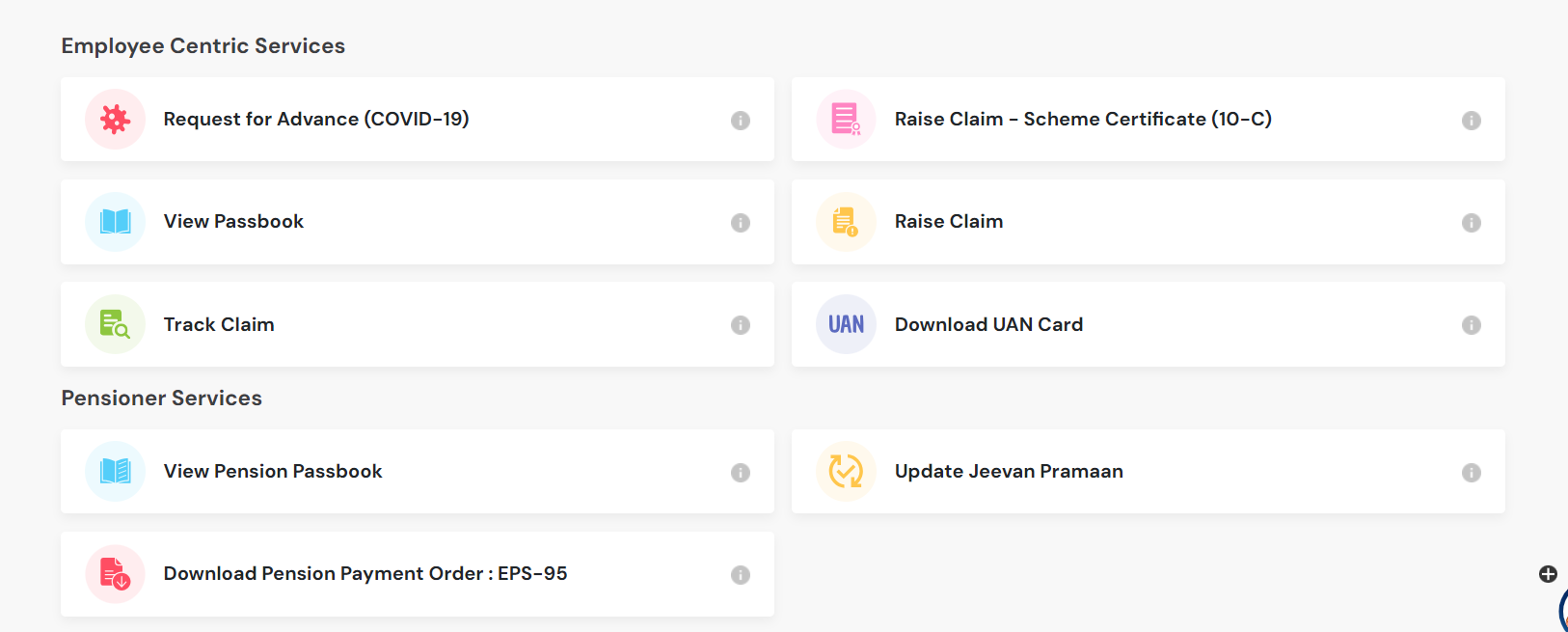Click the blue View Passbook book icon
Screen dimensions: 1568x632
point(115,222)
